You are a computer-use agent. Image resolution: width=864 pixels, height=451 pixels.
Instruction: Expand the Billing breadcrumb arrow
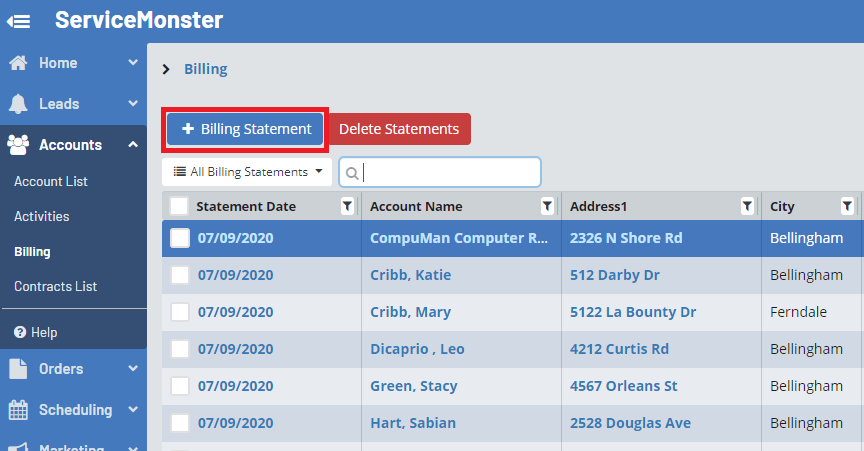click(166, 70)
